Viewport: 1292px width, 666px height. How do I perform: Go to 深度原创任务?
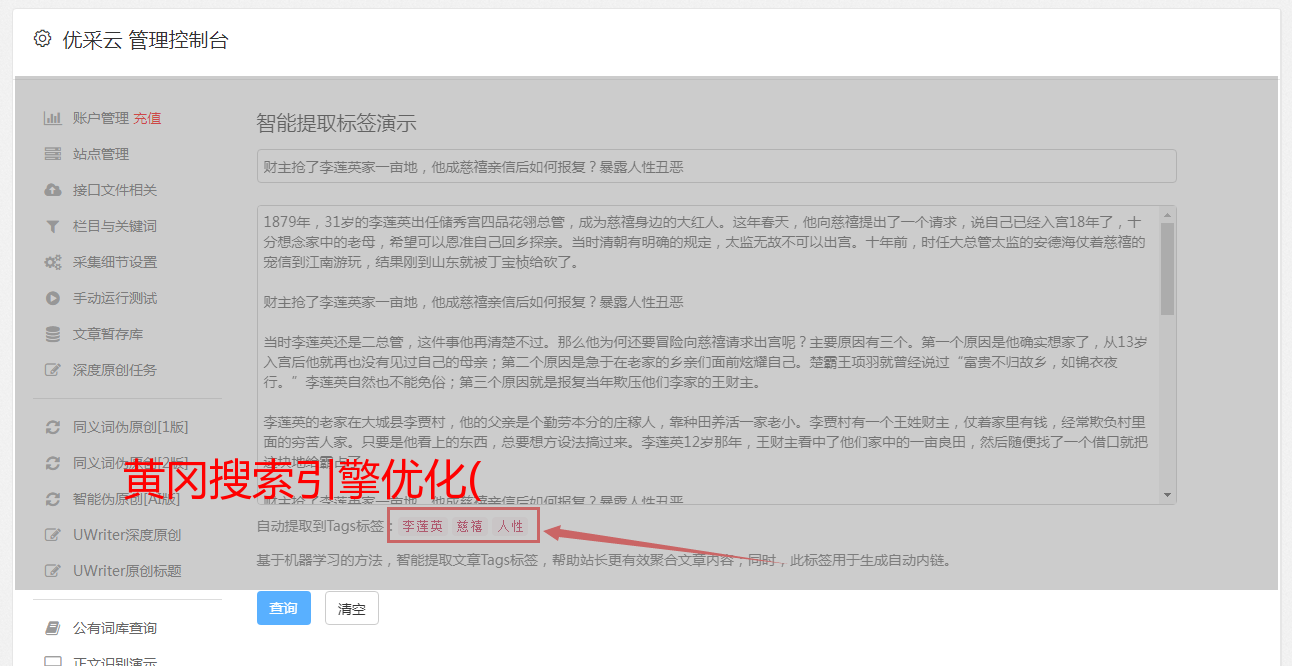(115, 370)
